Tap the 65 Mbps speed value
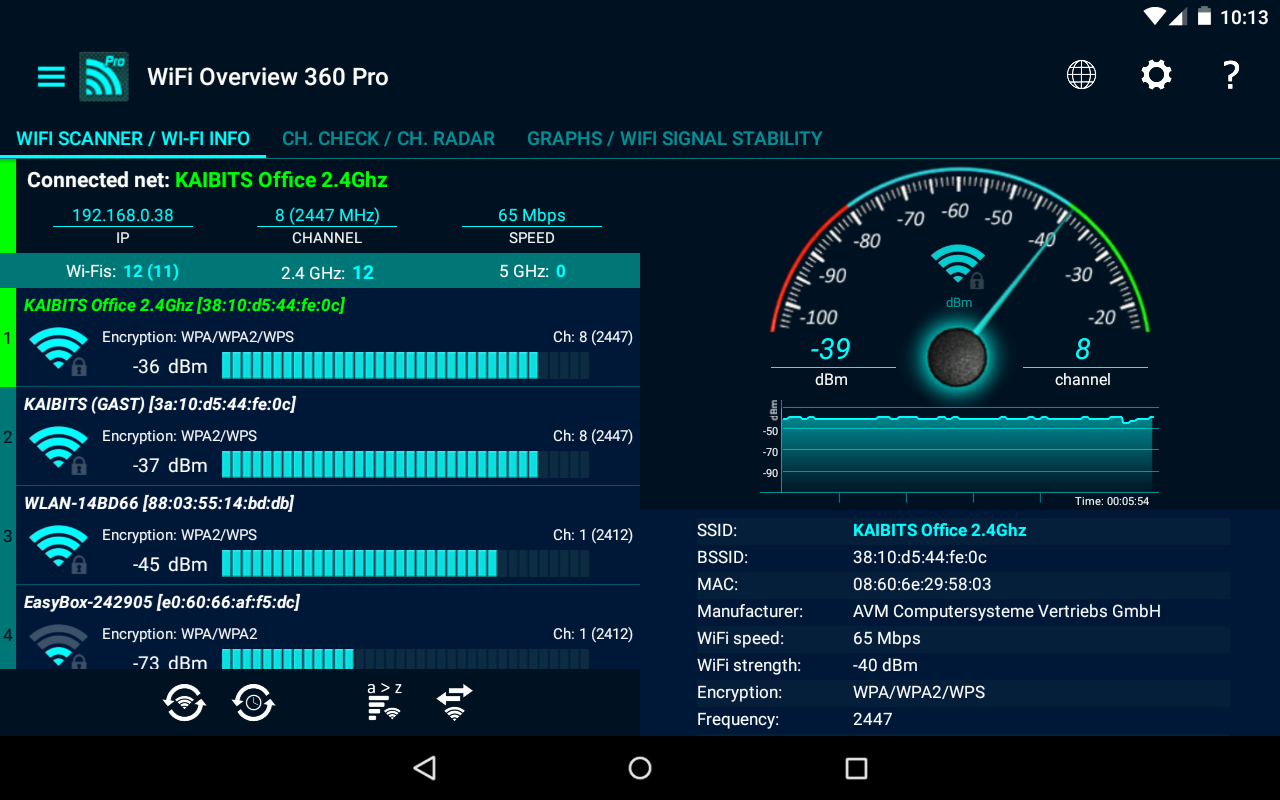1280x800 pixels. (532, 215)
